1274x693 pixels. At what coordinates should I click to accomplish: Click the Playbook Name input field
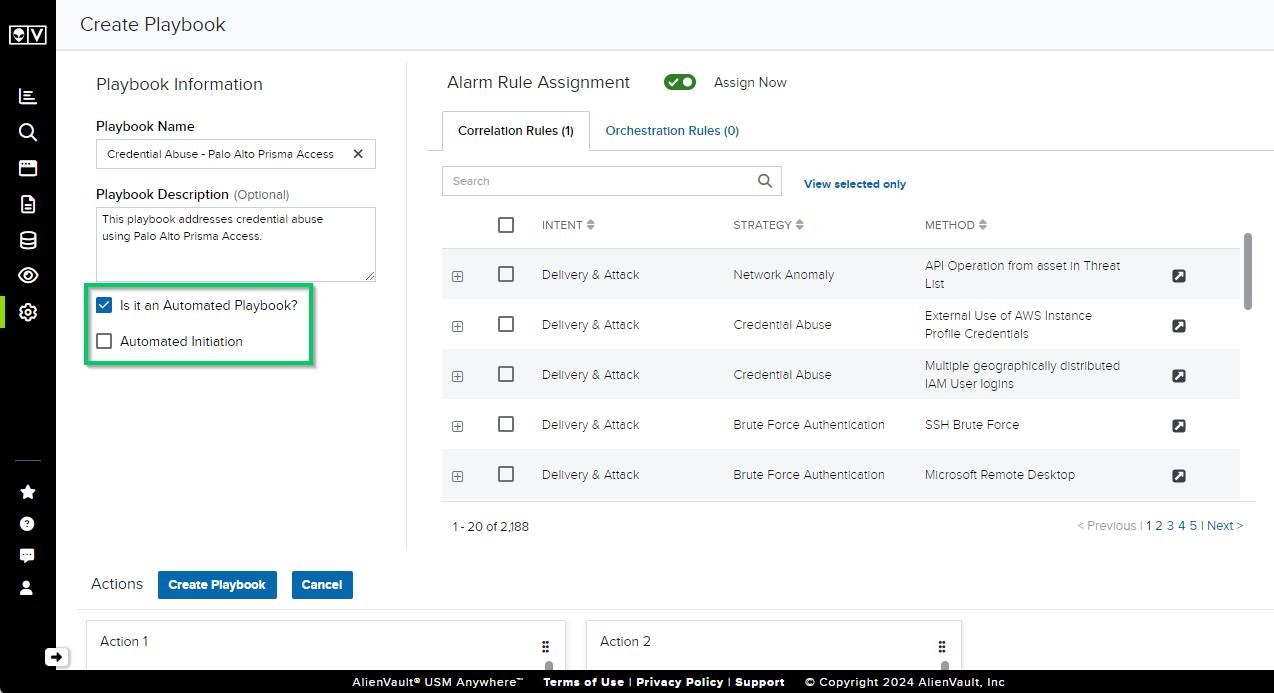[x=236, y=154]
